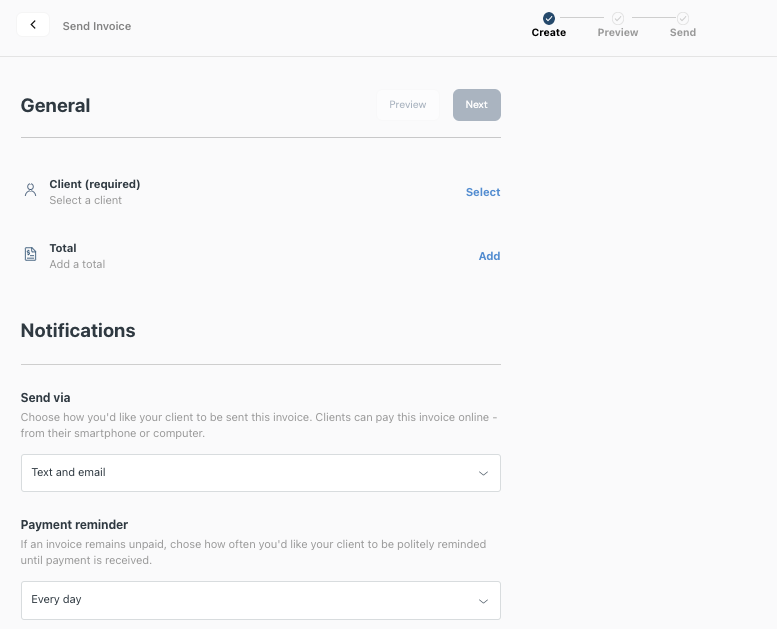
Task: Click the Send step checkmark circle
Action: [683, 18]
